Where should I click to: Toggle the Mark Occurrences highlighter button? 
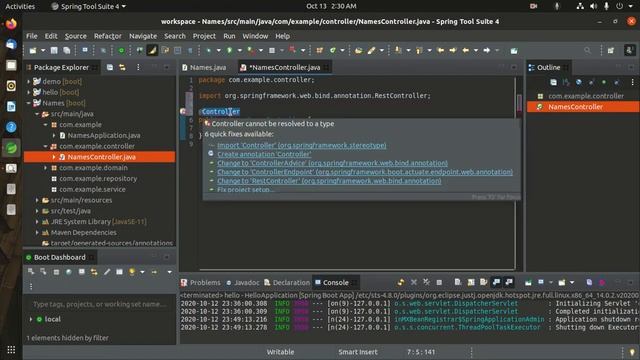(152, 50)
